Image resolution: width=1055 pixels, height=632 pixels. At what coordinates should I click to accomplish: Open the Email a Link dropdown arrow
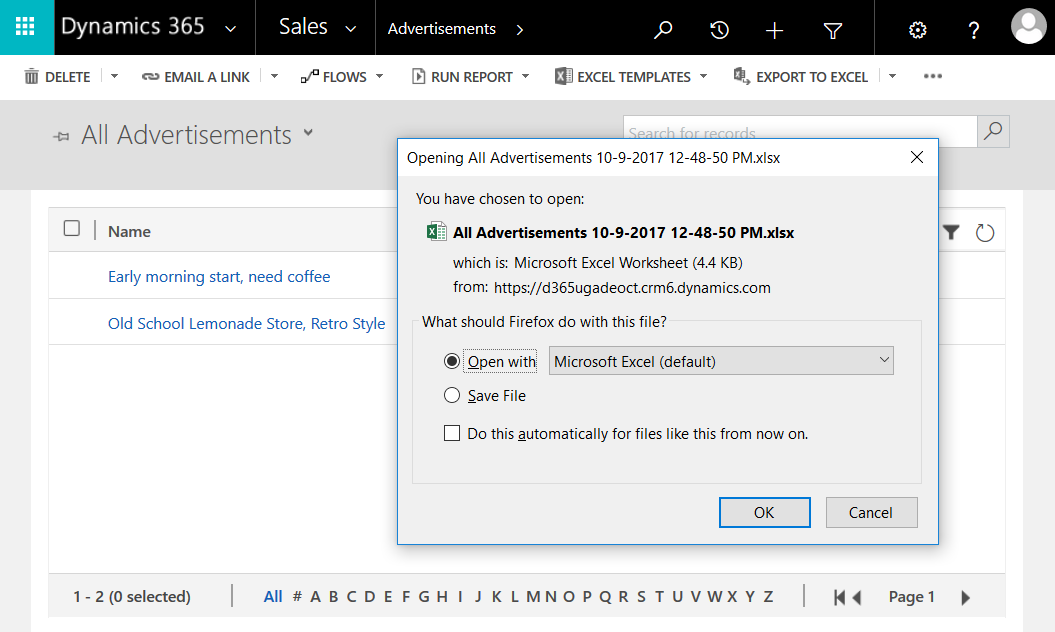point(274,76)
